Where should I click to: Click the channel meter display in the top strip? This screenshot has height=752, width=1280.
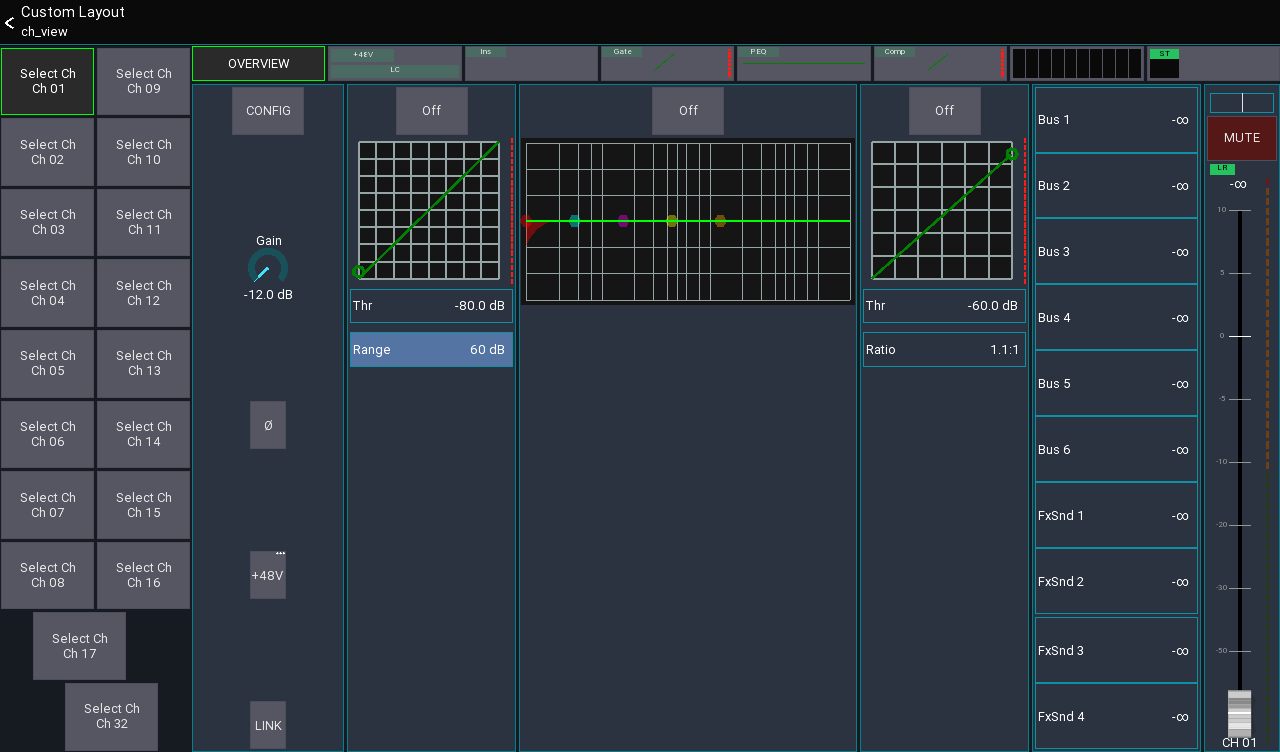1077,63
